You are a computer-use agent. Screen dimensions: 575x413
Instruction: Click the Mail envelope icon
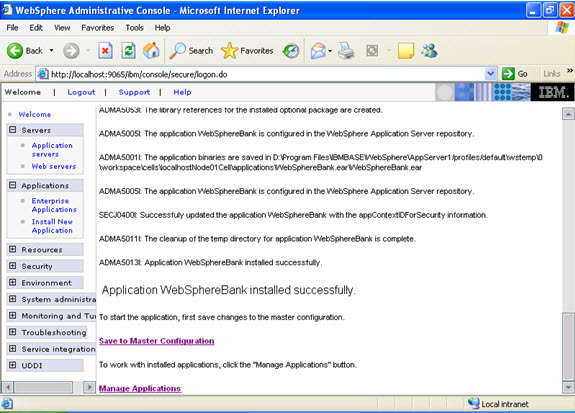coord(318,51)
